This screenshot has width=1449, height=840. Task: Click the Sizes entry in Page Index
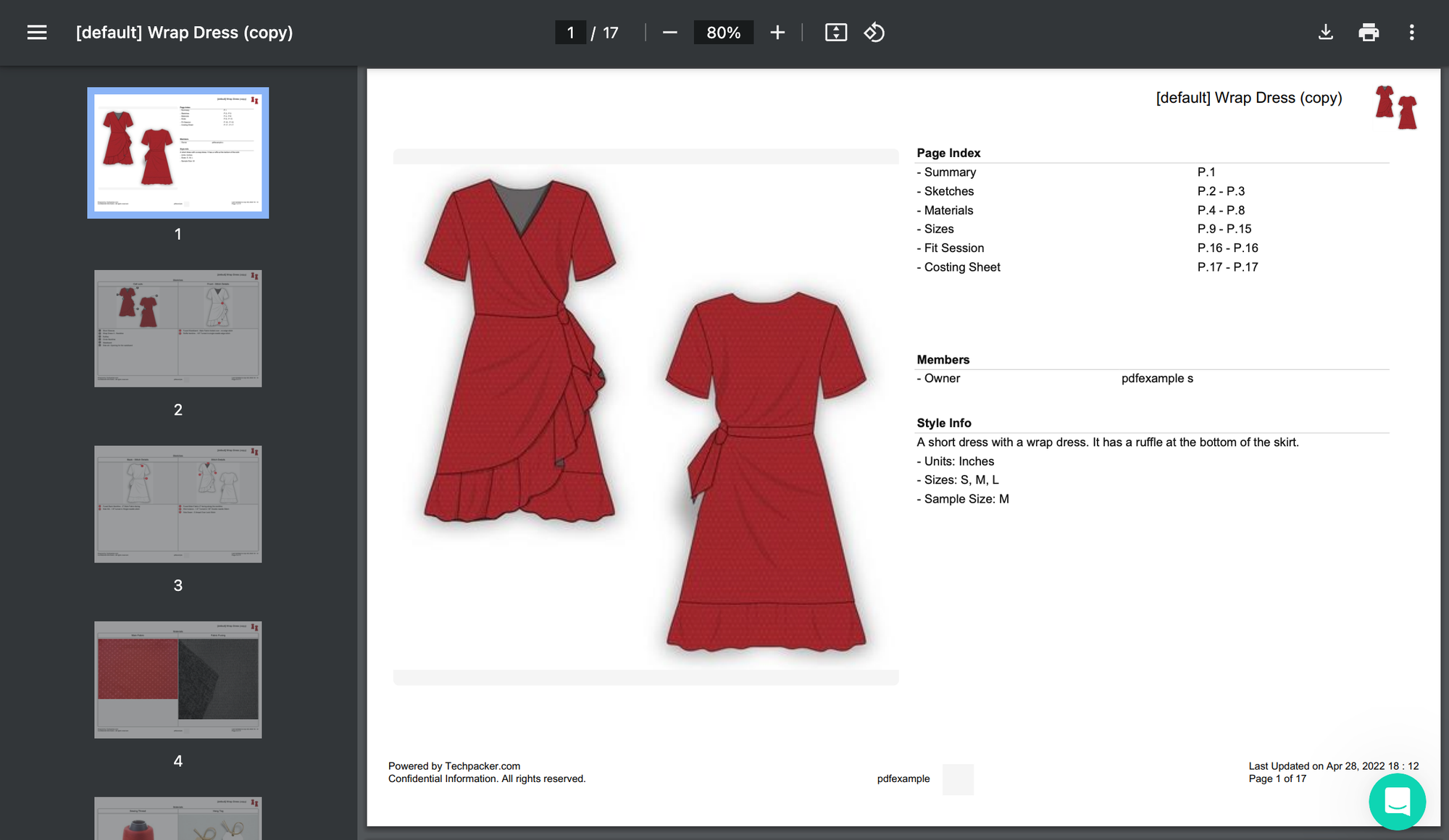click(x=939, y=229)
